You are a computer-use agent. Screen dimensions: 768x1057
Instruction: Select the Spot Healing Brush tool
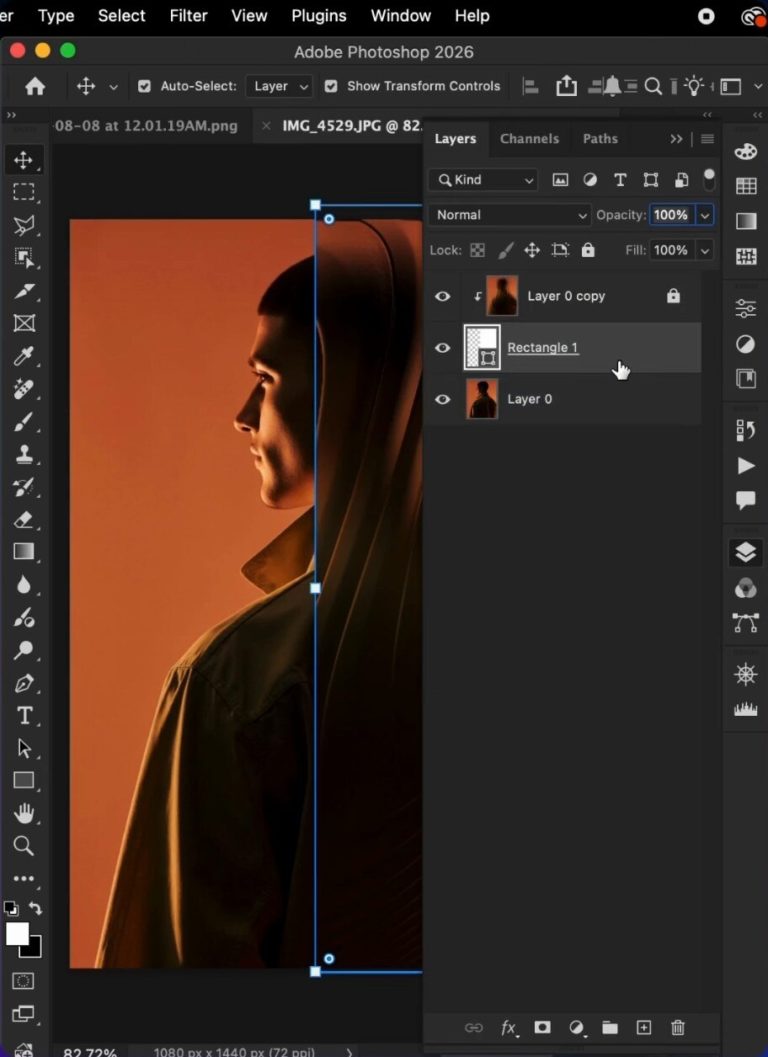pos(24,388)
